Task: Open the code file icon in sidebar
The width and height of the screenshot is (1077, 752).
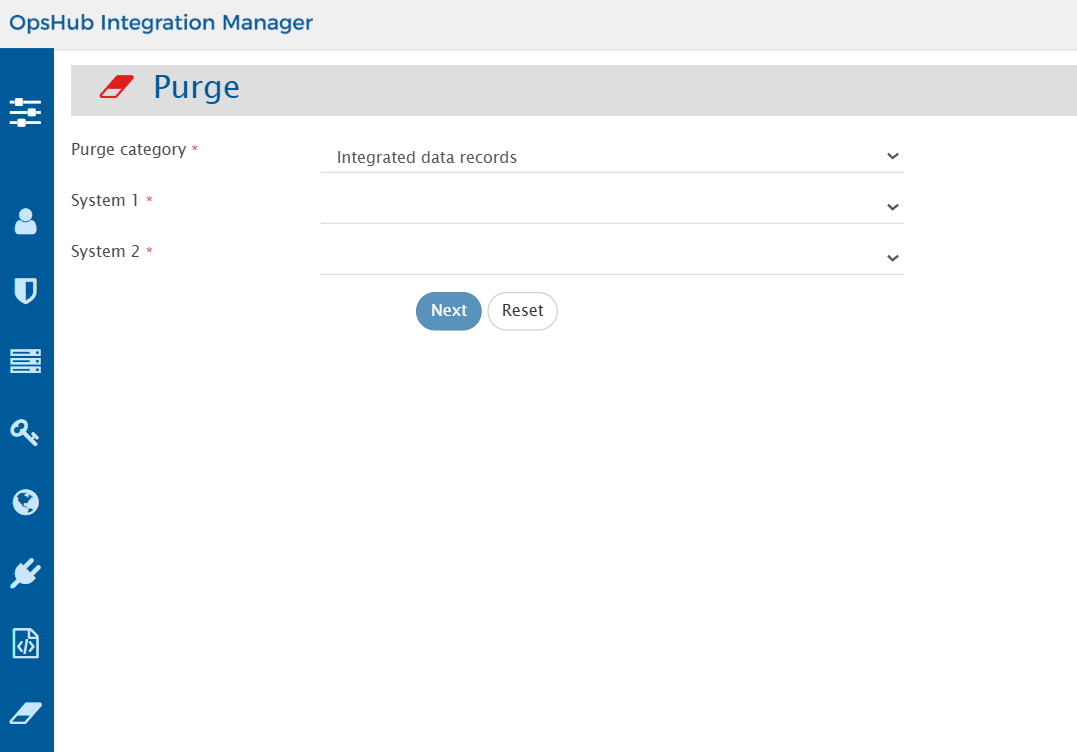Action: coord(26,644)
